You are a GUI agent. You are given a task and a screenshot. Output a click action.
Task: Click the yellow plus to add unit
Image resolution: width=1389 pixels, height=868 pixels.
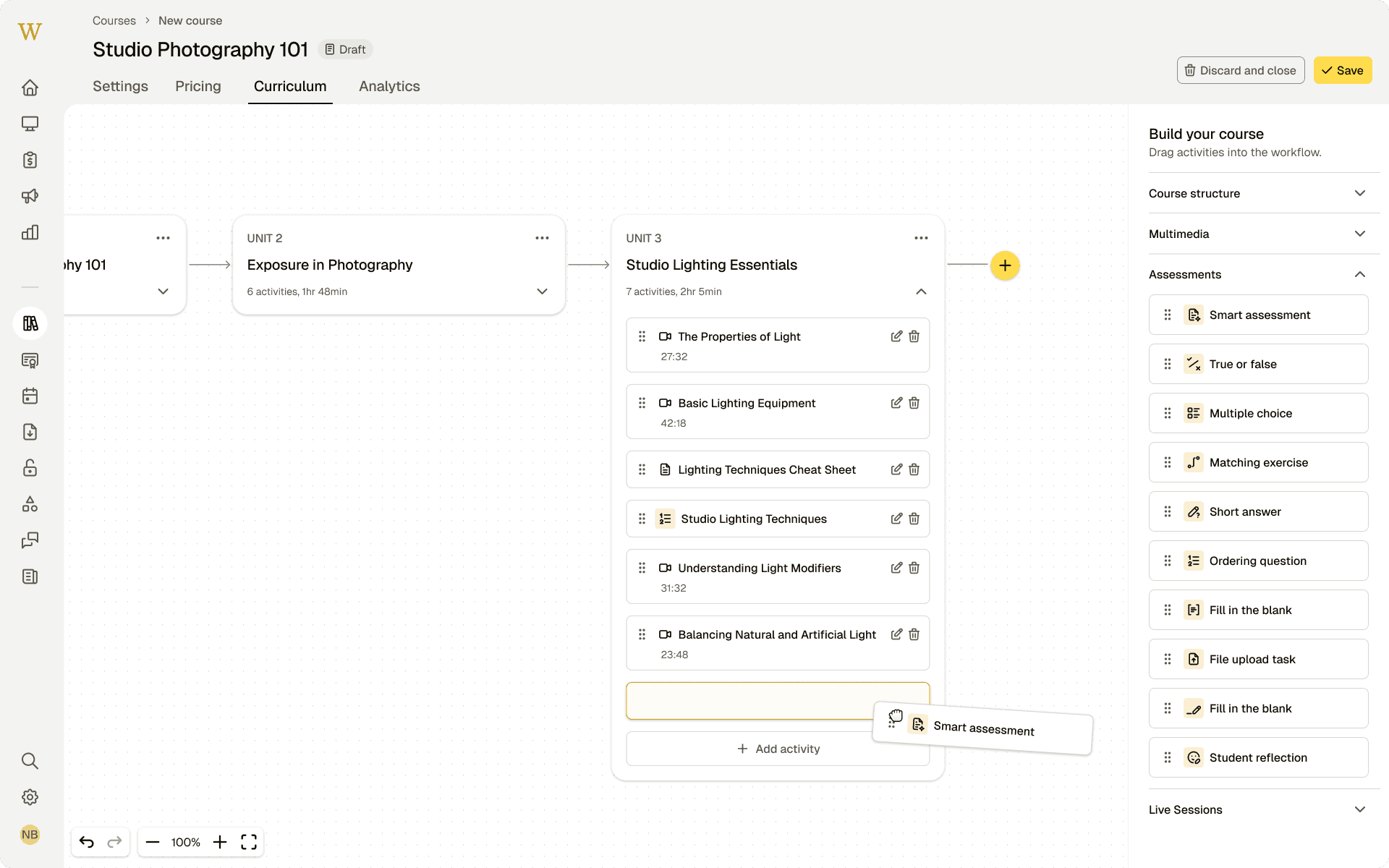click(x=1005, y=265)
